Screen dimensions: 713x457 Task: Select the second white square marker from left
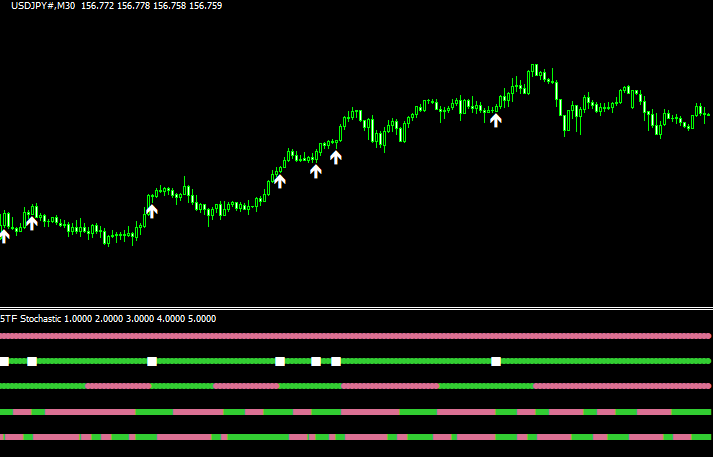pyautogui.click(x=32, y=361)
